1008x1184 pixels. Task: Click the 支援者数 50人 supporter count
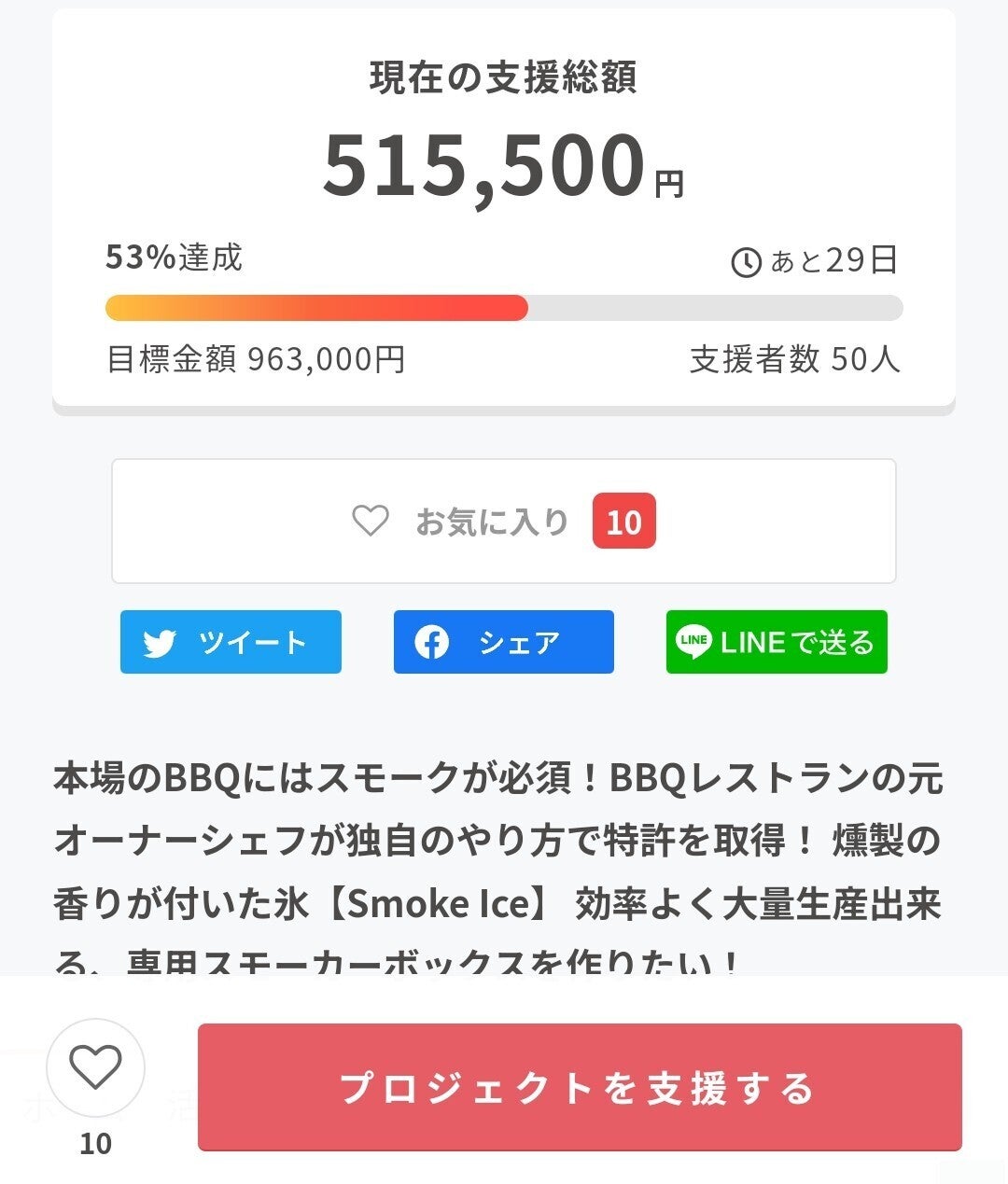point(794,359)
